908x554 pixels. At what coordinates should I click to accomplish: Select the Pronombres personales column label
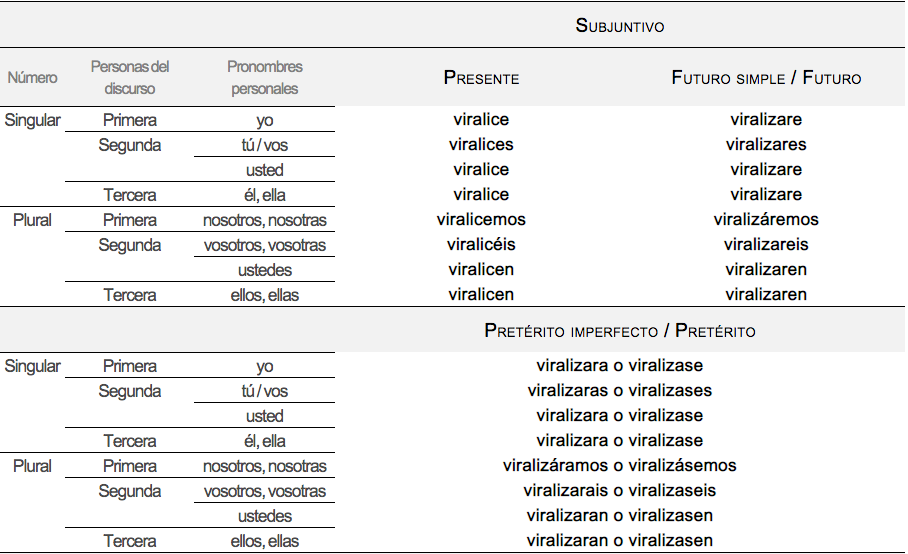265,77
